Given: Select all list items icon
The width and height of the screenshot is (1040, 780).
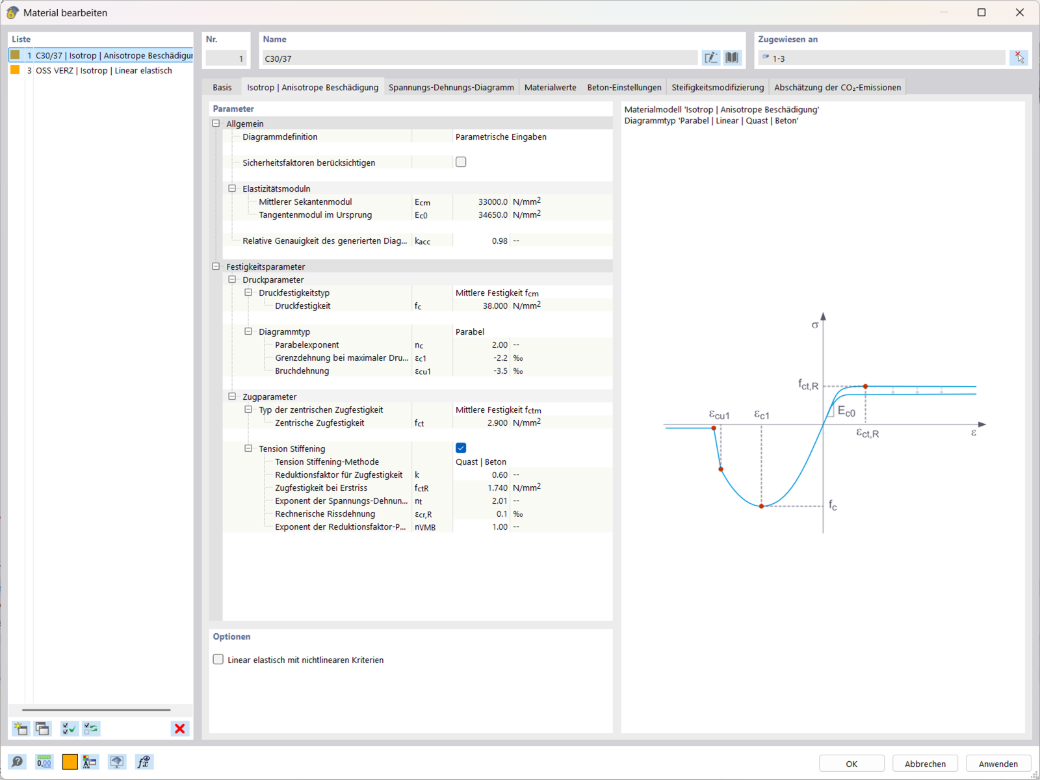Looking at the screenshot, I should pyautogui.click(x=69, y=728).
